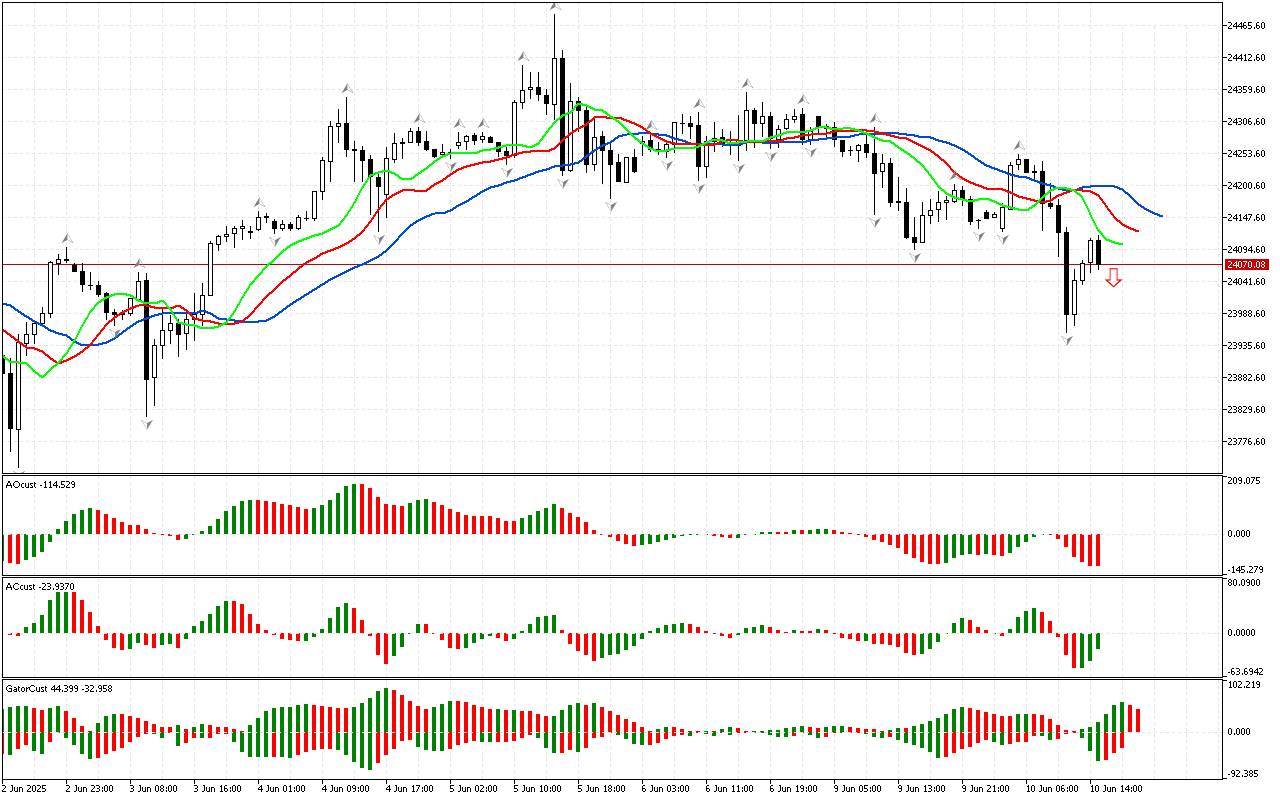Click the AOcust indicator label
Screen dimensions: 1280x800
40,485
